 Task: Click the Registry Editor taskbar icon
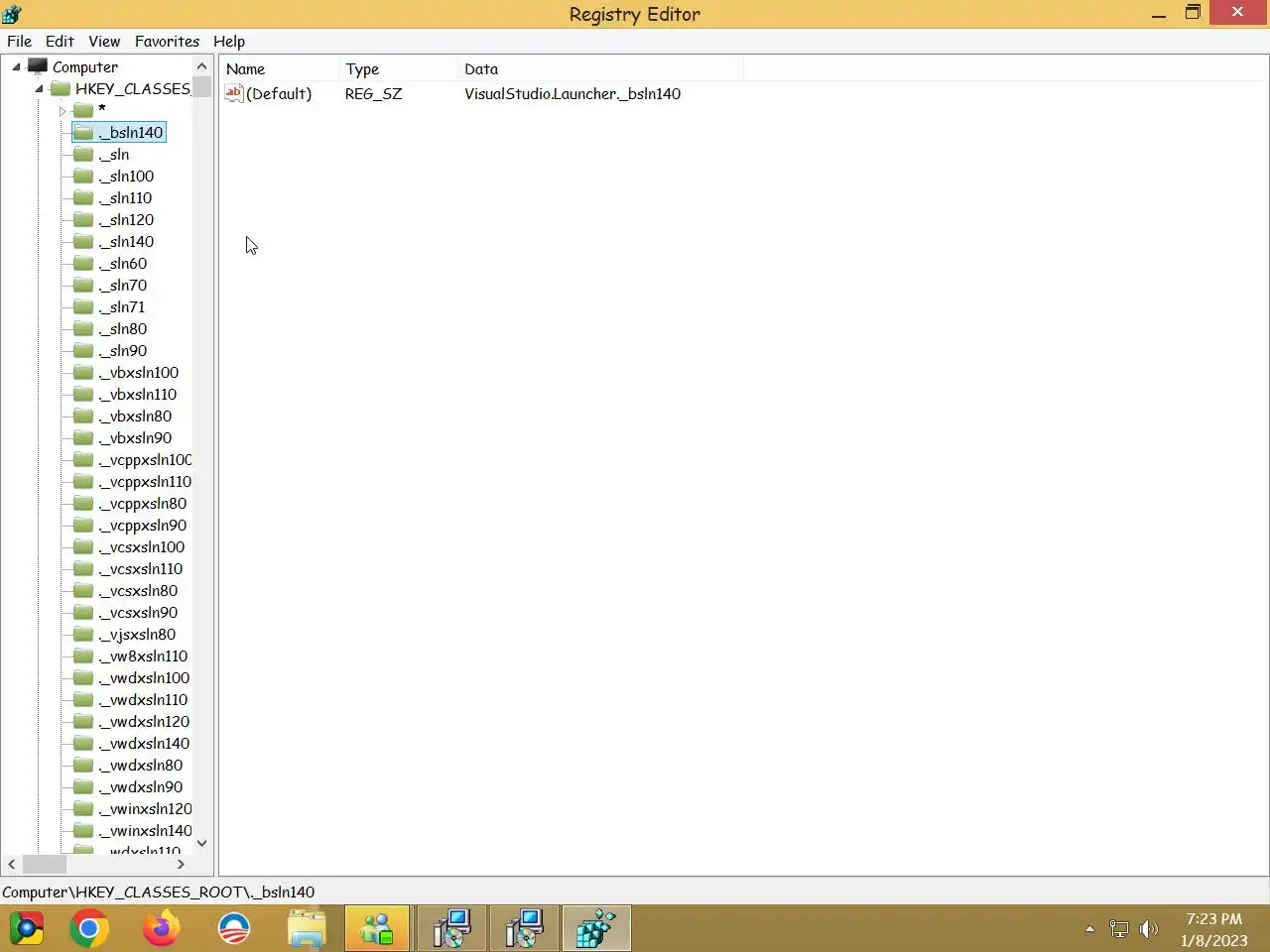(x=596, y=929)
